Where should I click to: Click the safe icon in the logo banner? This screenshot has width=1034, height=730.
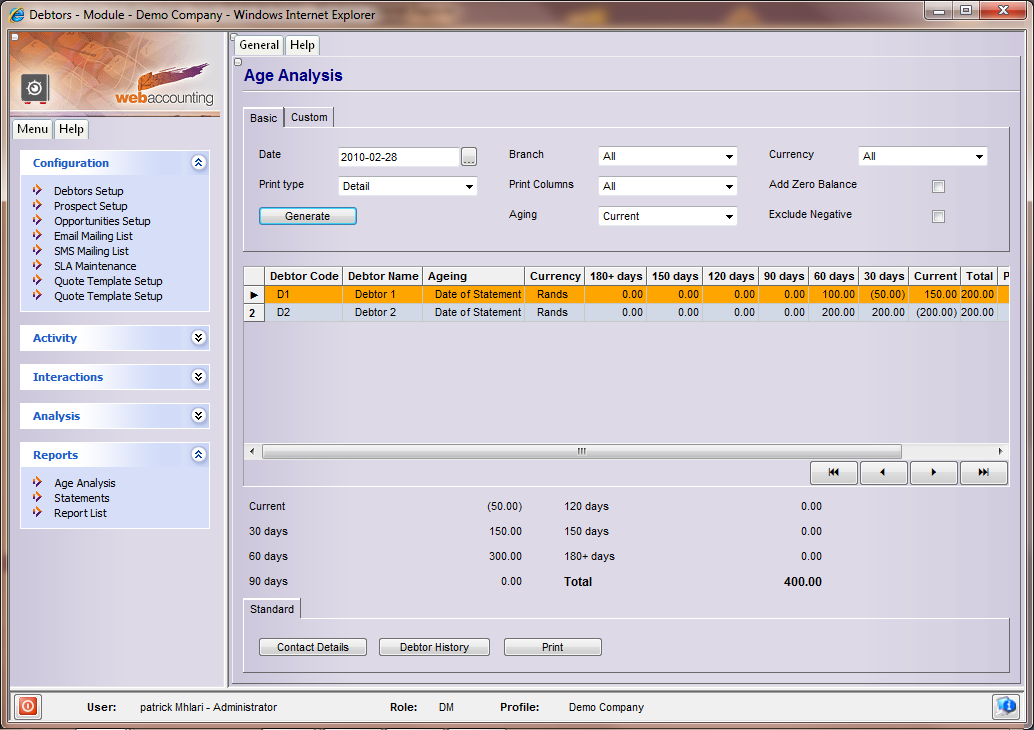click(x=35, y=88)
